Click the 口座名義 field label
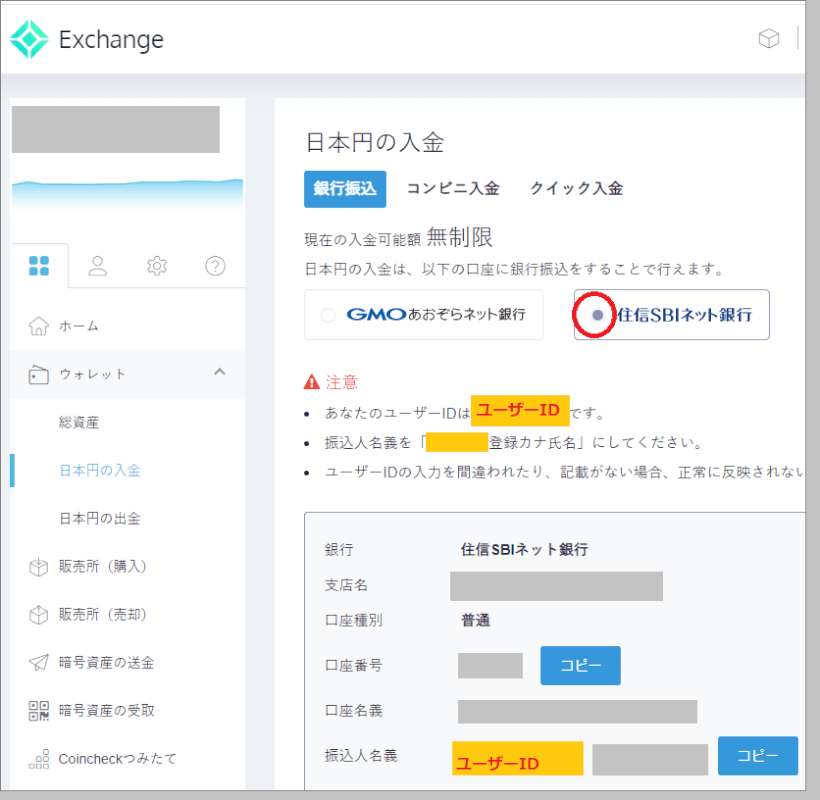820x800 pixels. click(354, 711)
